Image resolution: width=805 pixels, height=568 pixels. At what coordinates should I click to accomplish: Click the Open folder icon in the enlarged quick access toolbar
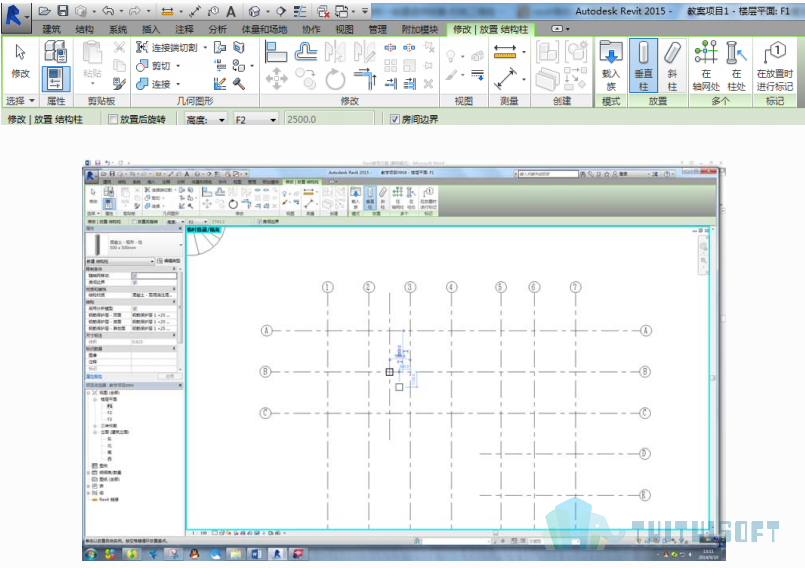(x=45, y=11)
